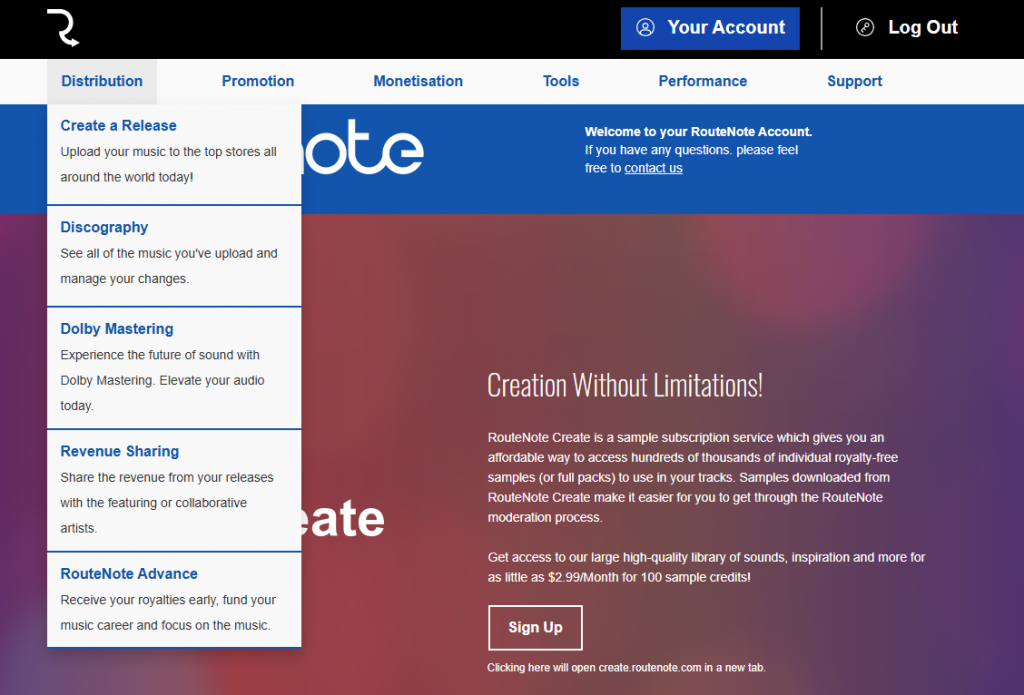The height and width of the screenshot is (695, 1024).
Task: Click the key icon beside Log Out
Action: tap(865, 28)
